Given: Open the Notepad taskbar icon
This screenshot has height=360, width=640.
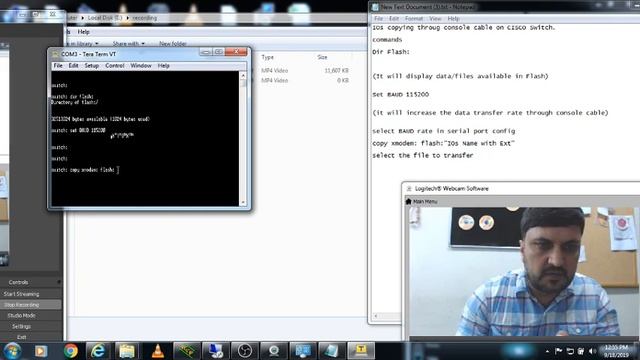Looking at the screenshot, I should tap(331, 351).
